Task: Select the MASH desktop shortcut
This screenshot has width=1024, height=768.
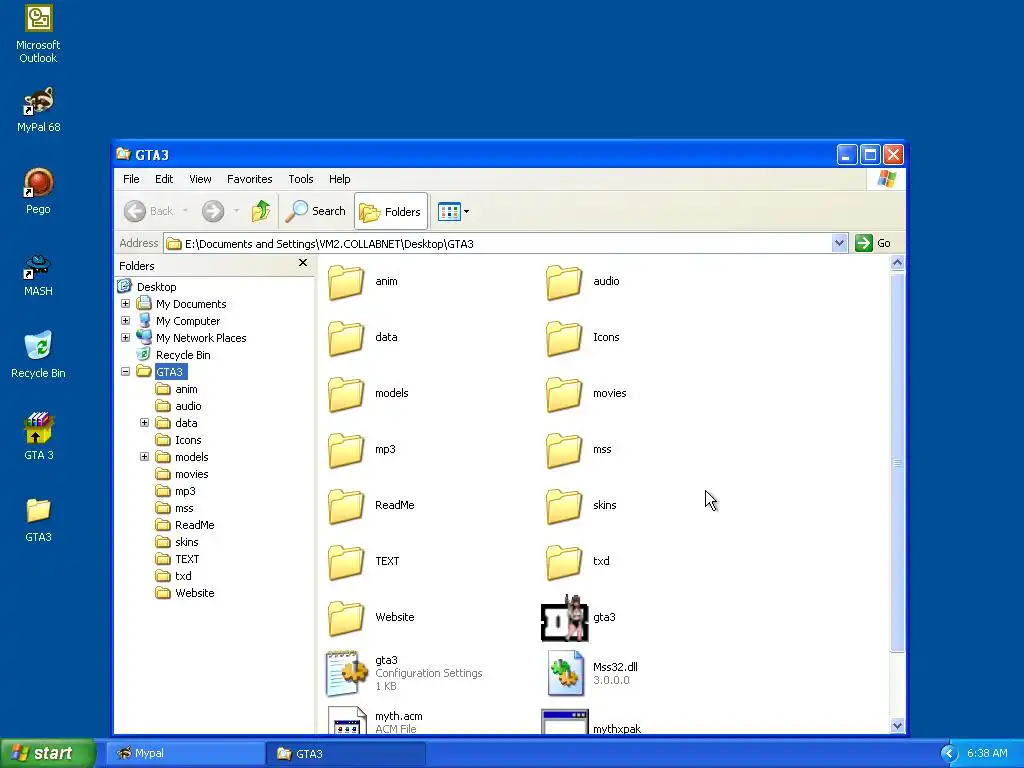Action: pos(38,275)
